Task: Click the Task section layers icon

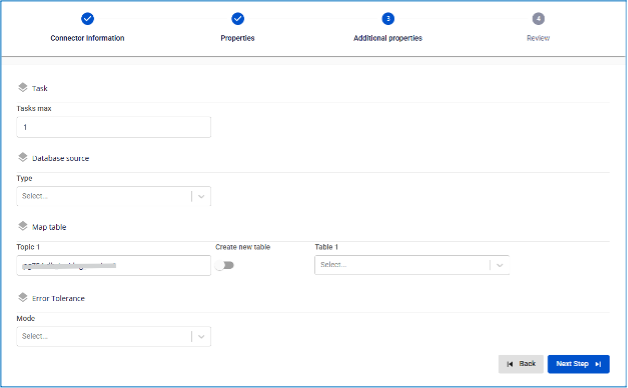Action: (x=23, y=87)
